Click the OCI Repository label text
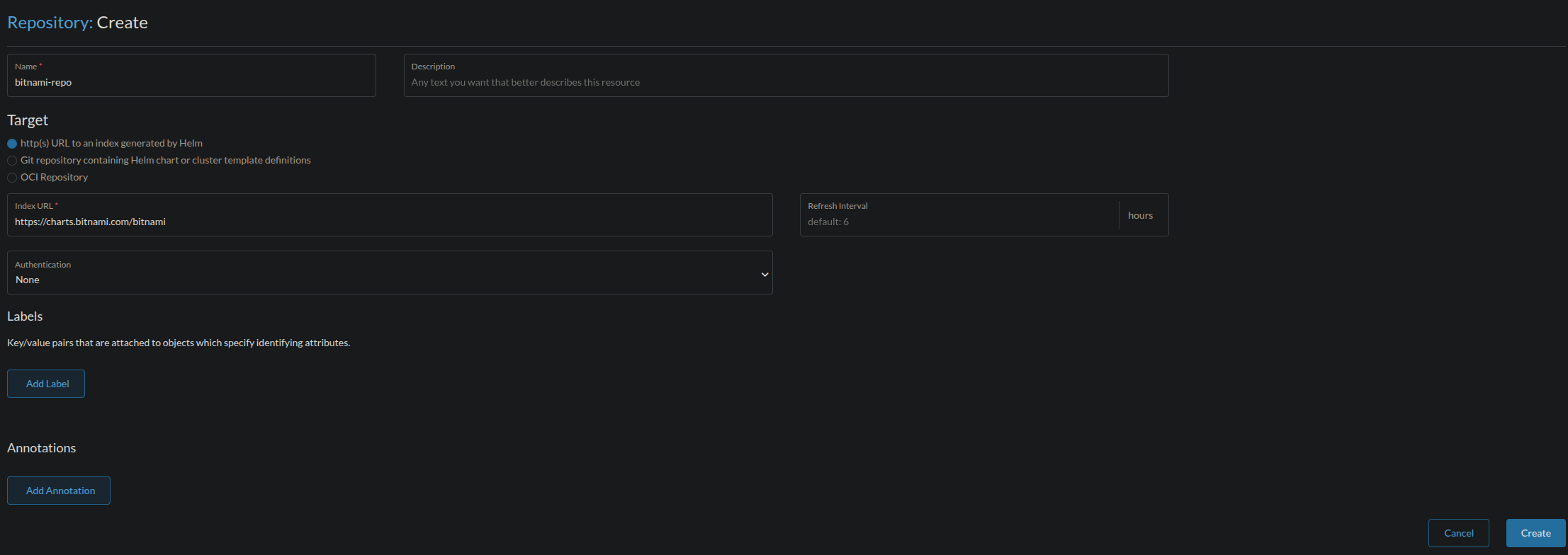 [54, 177]
